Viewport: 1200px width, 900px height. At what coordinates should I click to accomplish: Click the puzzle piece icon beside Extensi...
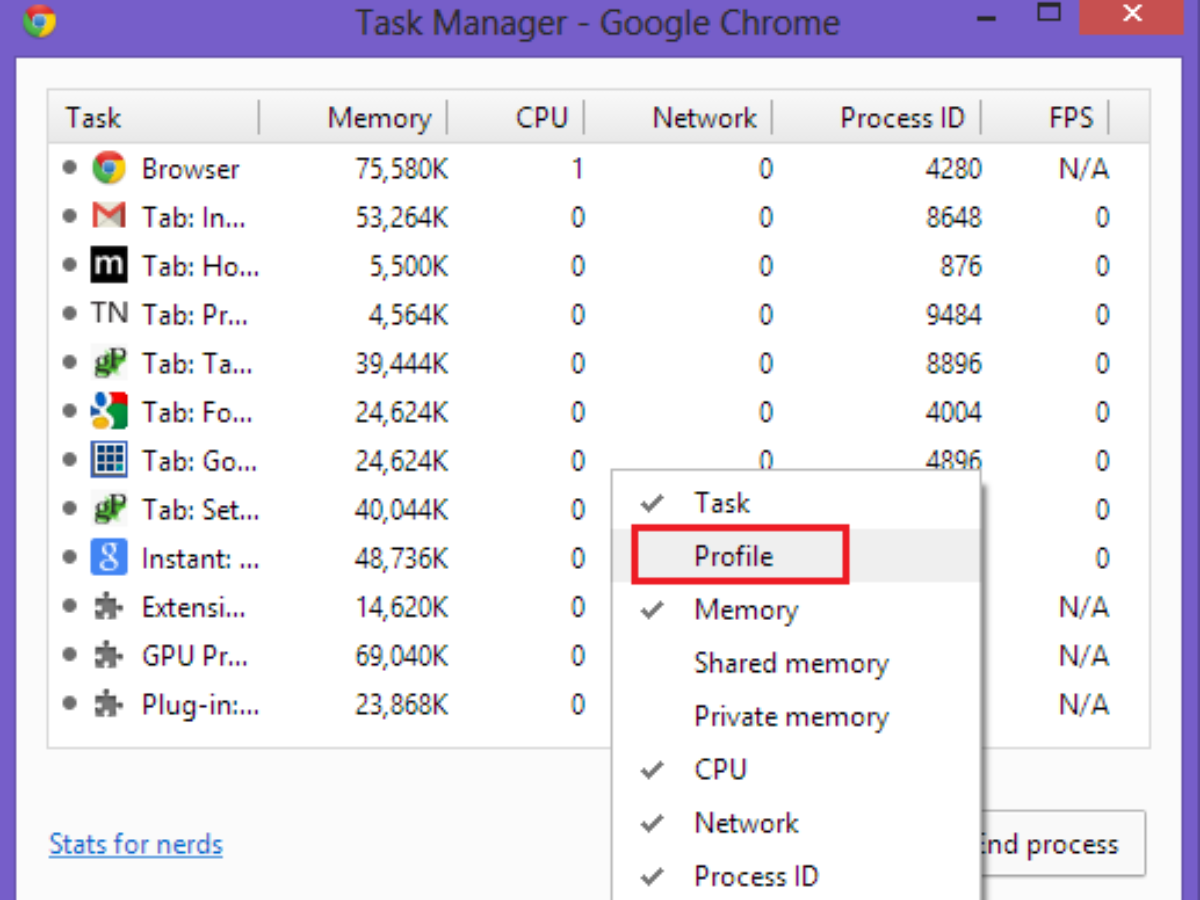coord(108,607)
